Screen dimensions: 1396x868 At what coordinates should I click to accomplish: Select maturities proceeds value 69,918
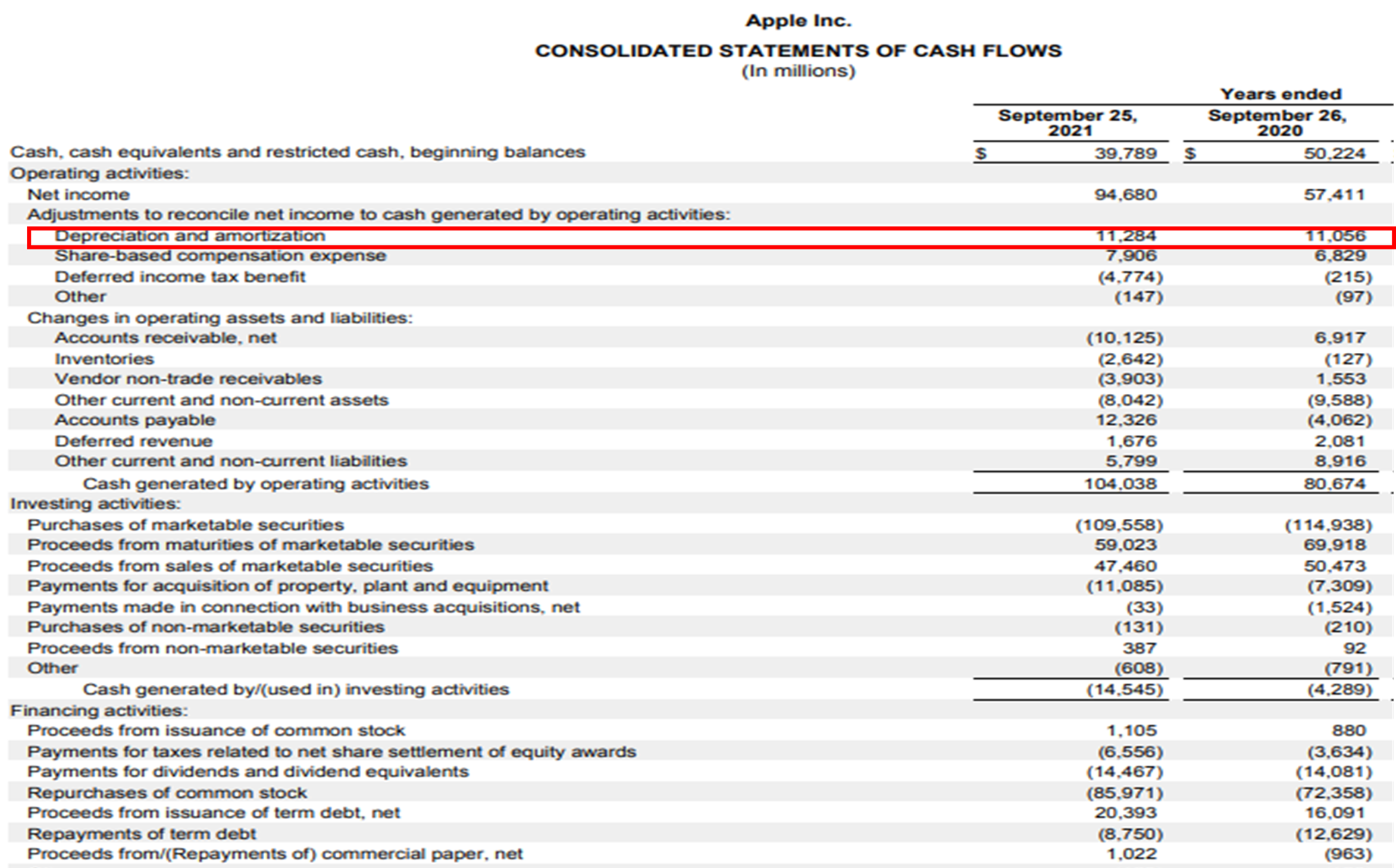(1335, 545)
